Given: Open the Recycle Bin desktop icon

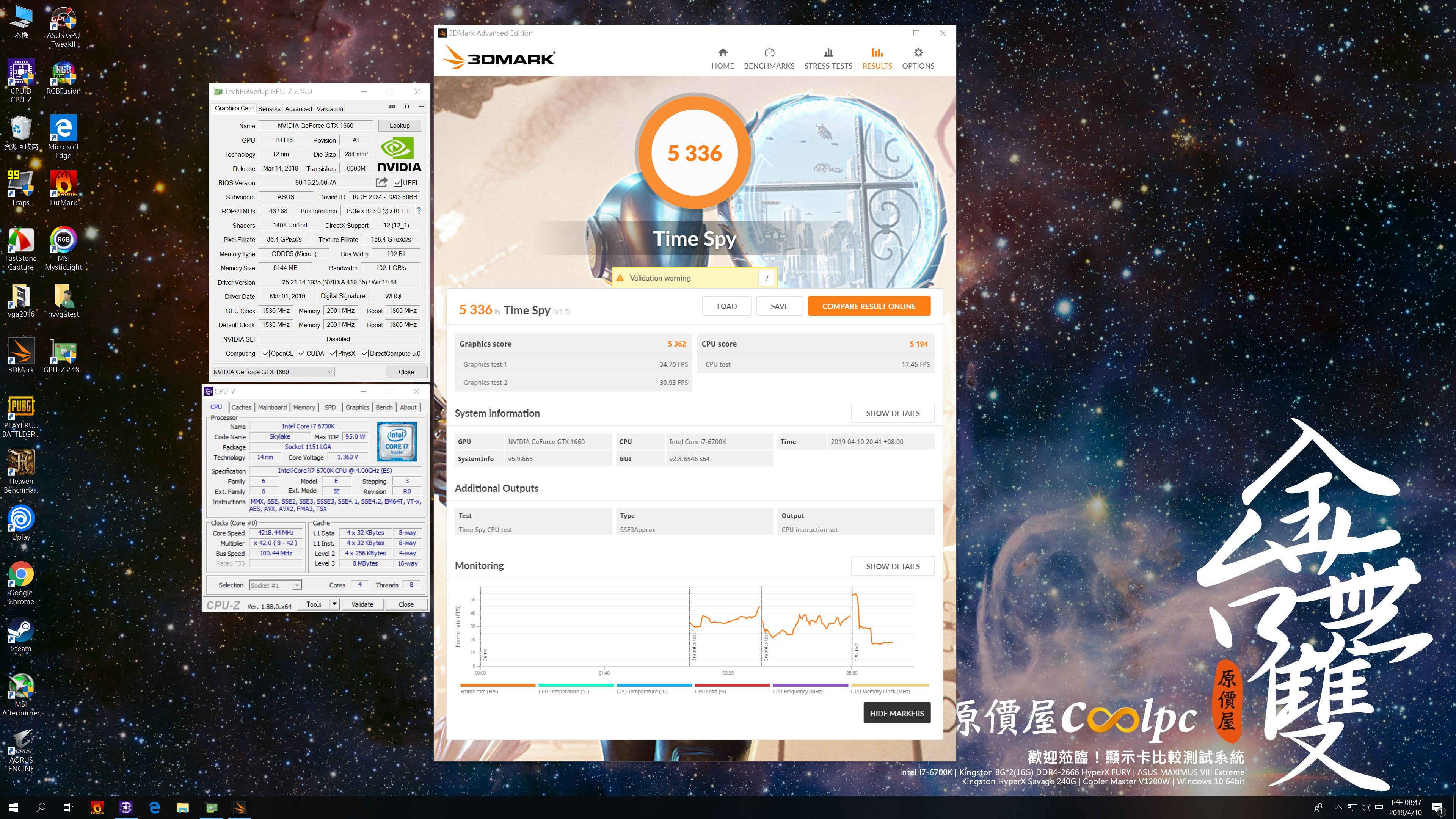Looking at the screenshot, I should (21, 133).
